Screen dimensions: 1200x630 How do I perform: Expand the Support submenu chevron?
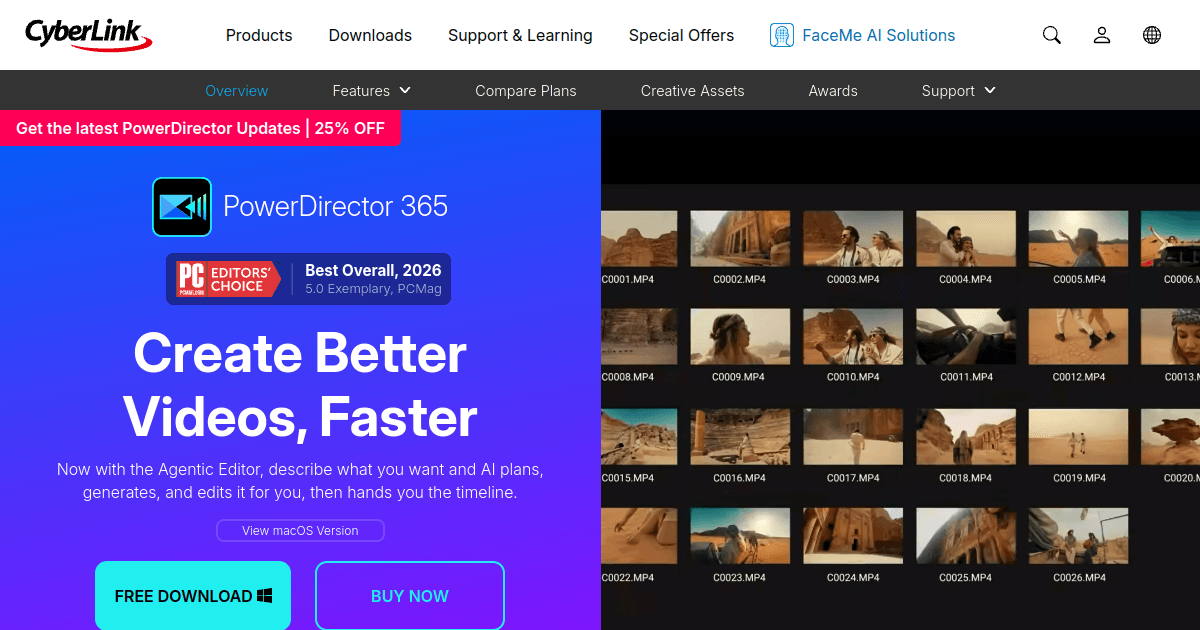990,90
